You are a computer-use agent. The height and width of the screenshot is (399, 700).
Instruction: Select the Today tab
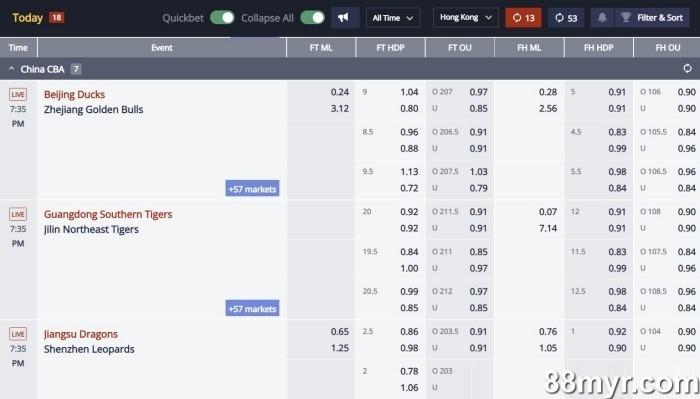[x=28, y=18]
